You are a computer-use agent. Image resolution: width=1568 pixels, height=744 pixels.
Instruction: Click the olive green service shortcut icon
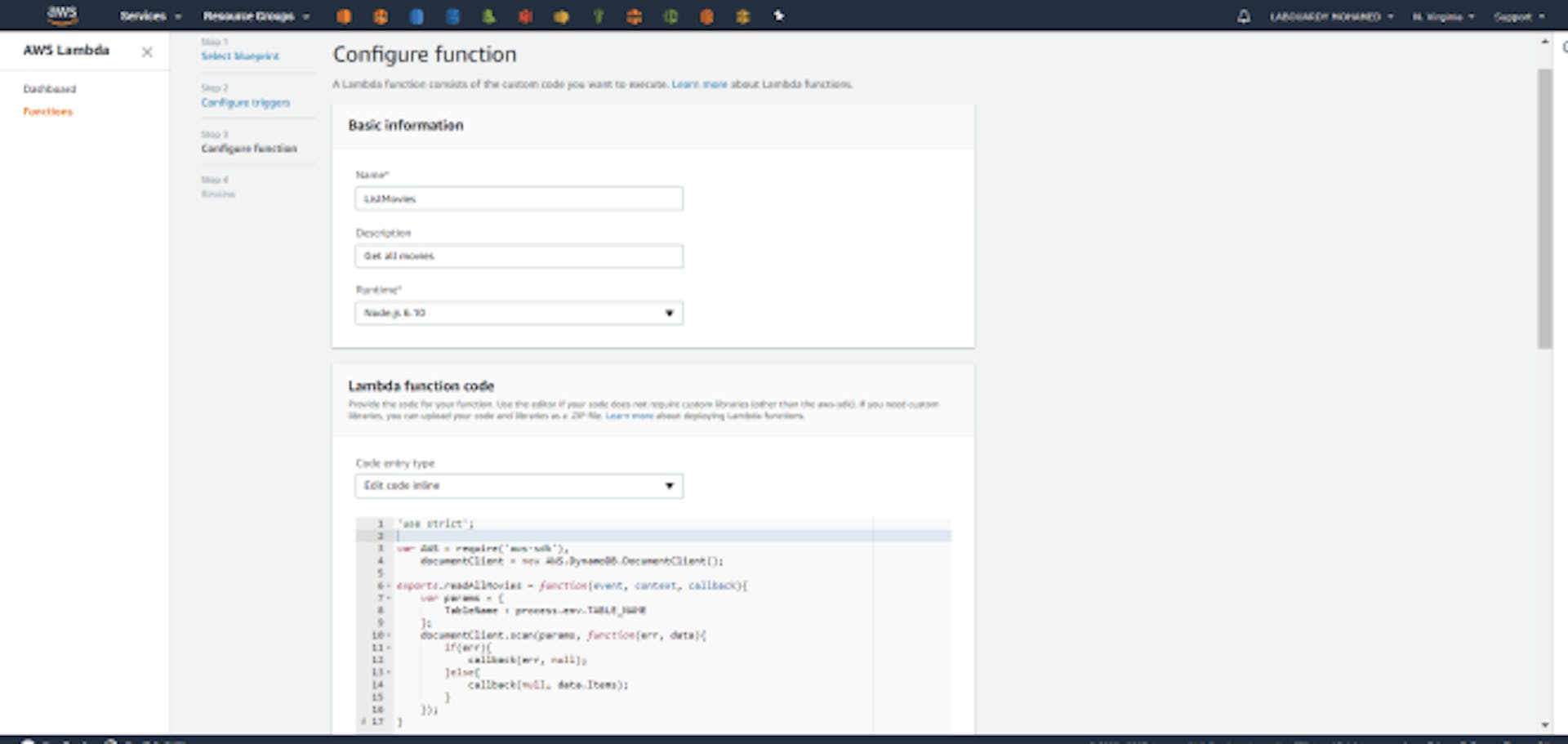click(x=598, y=16)
